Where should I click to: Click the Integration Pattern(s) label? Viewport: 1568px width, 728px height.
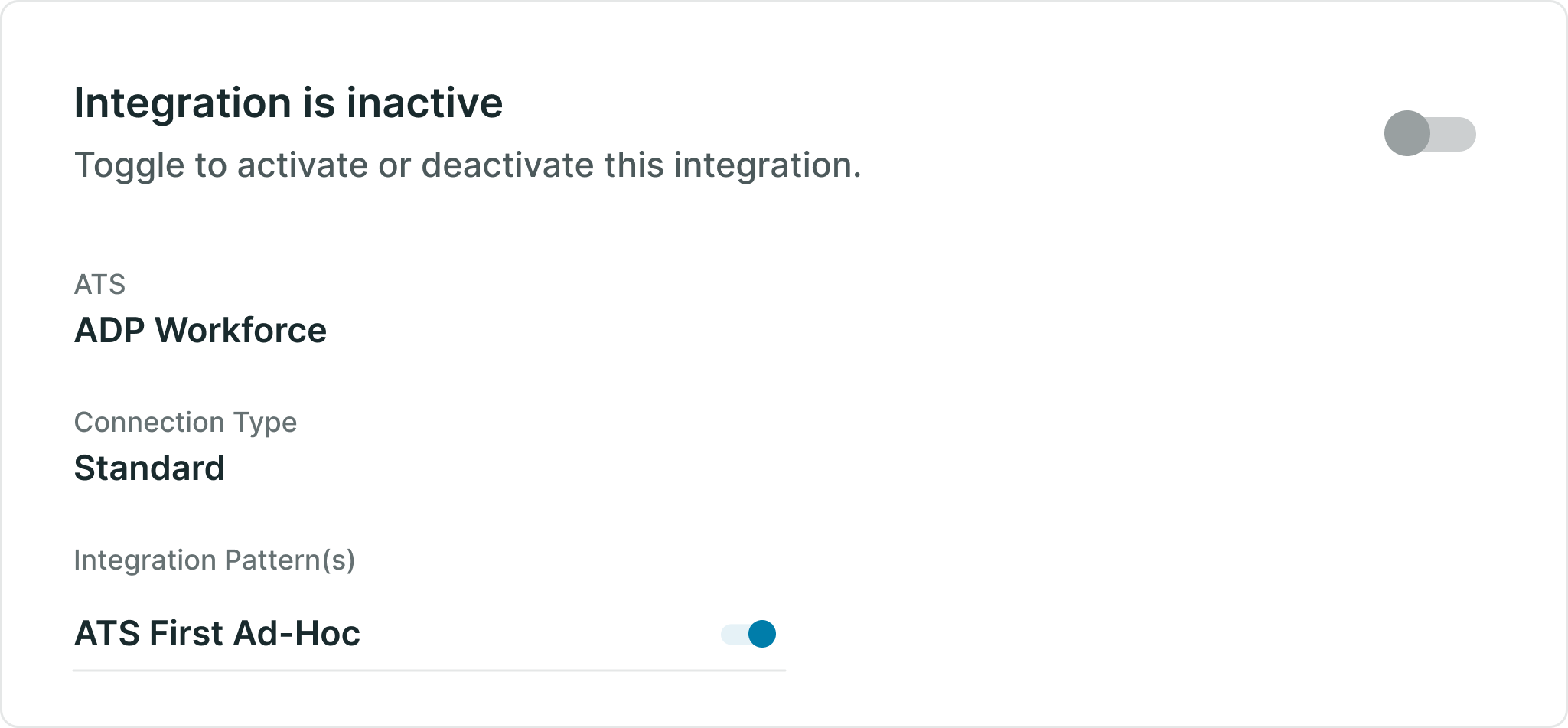(214, 560)
